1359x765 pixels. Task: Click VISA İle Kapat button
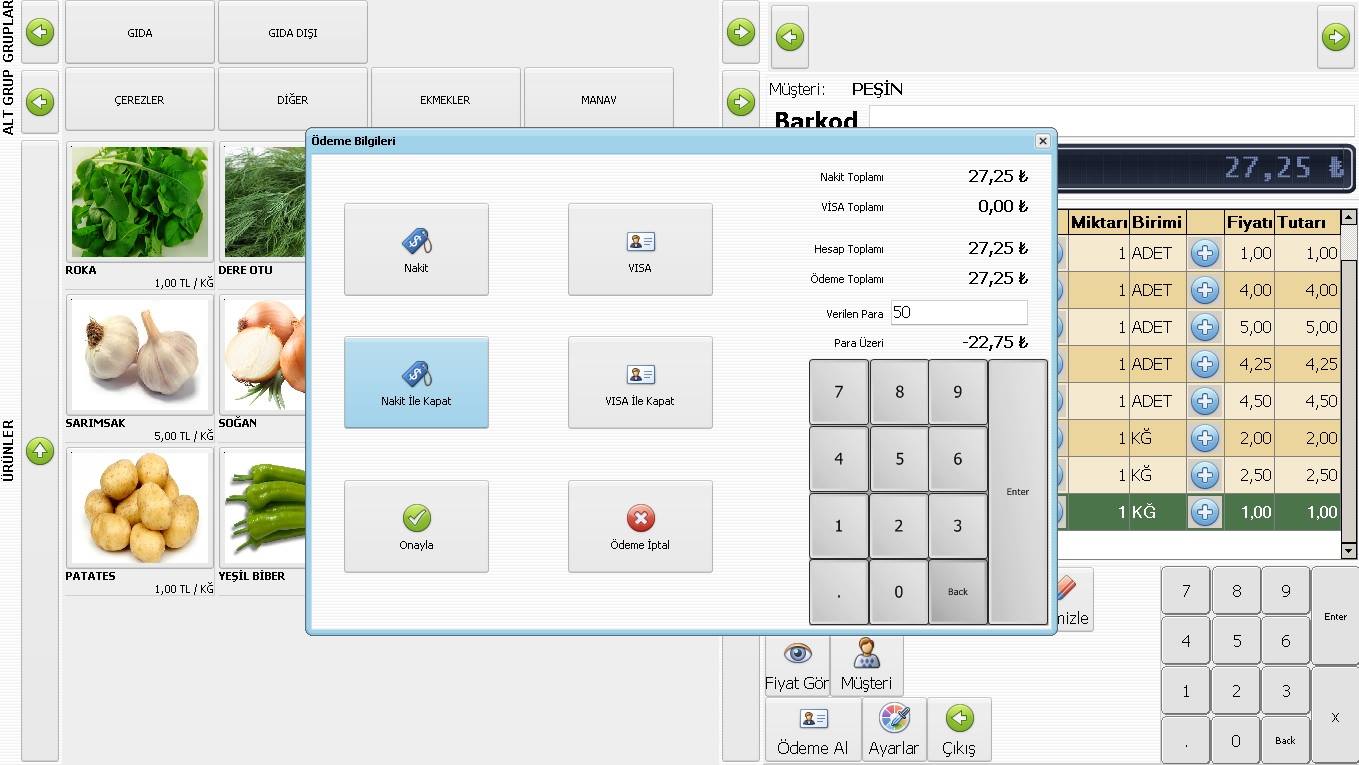coord(640,382)
